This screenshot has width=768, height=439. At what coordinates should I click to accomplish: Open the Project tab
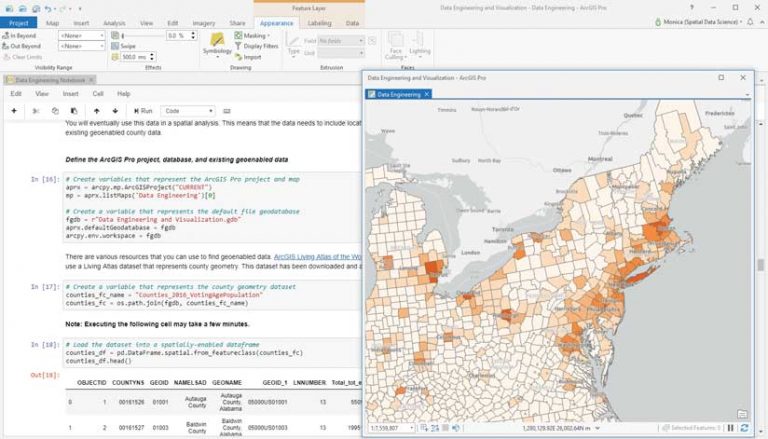coord(19,23)
